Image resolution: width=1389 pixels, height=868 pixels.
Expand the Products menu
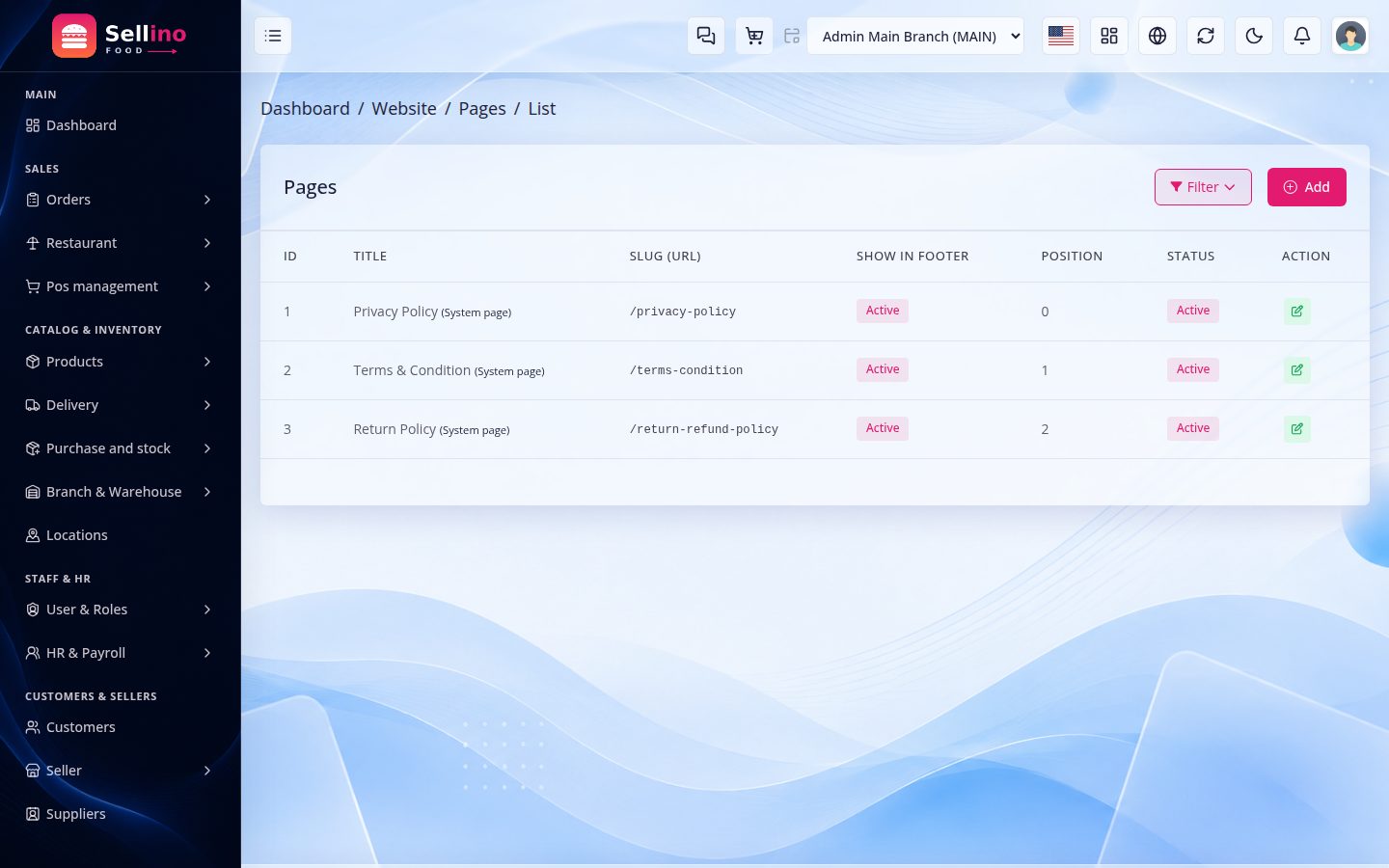pos(120,362)
